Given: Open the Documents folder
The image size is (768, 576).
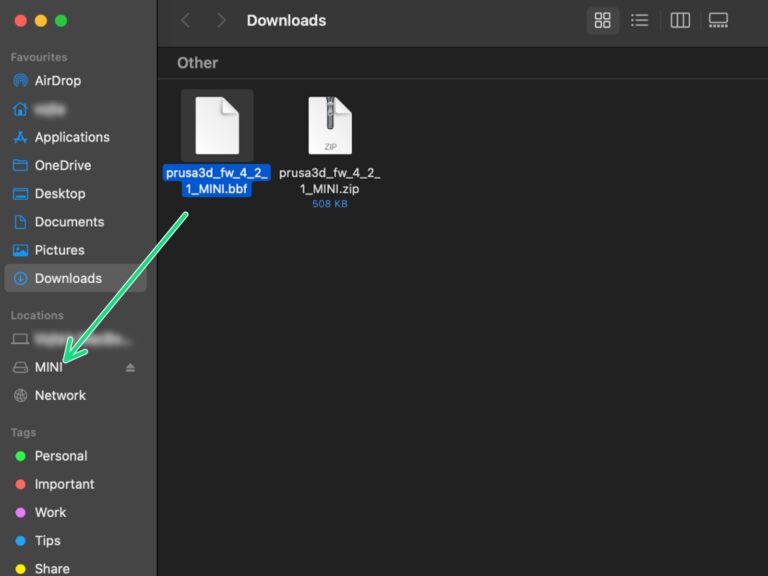Looking at the screenshot, I should coord(69,222).
